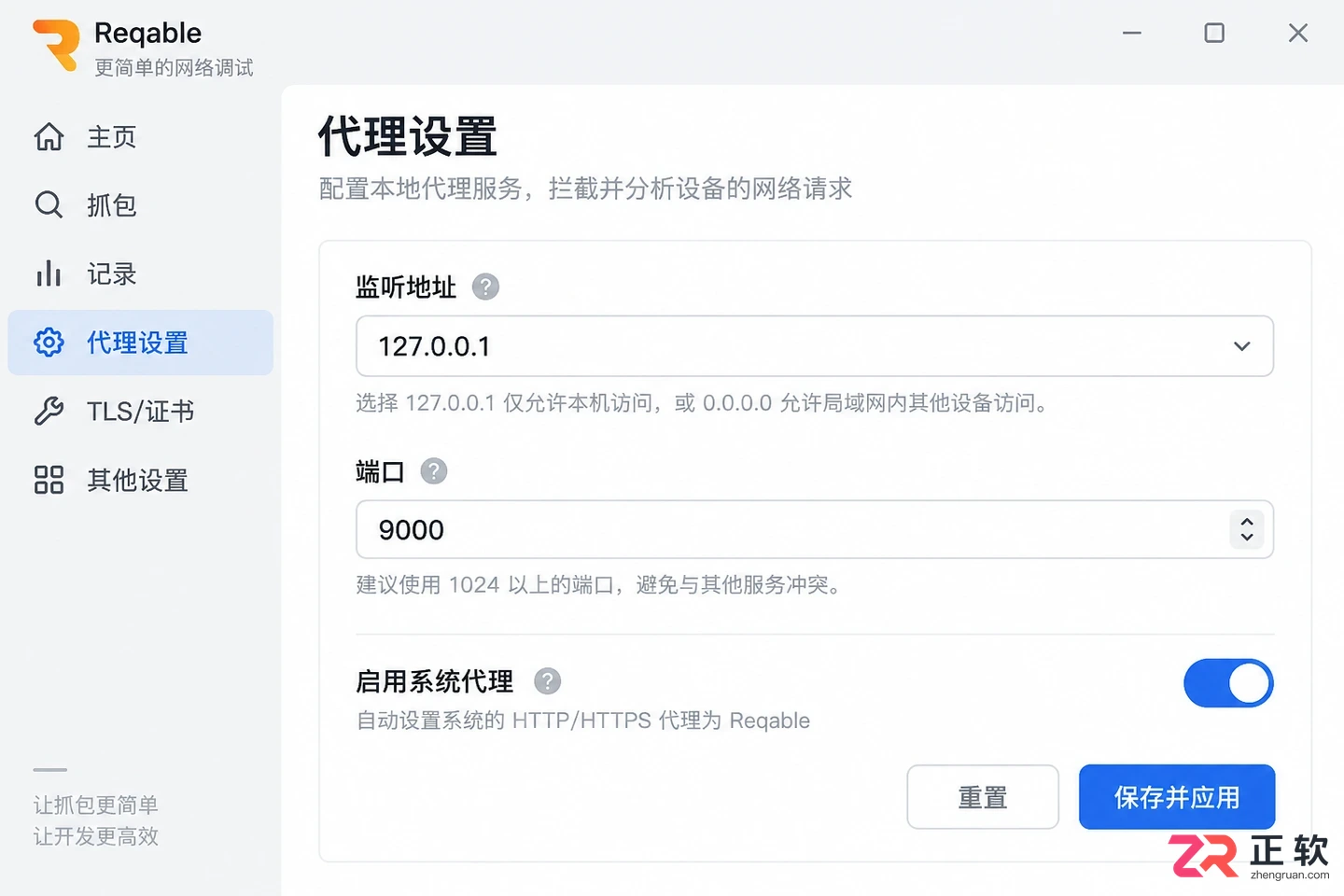Open 抓包 in the sidebar

click(x=140, y=204)
